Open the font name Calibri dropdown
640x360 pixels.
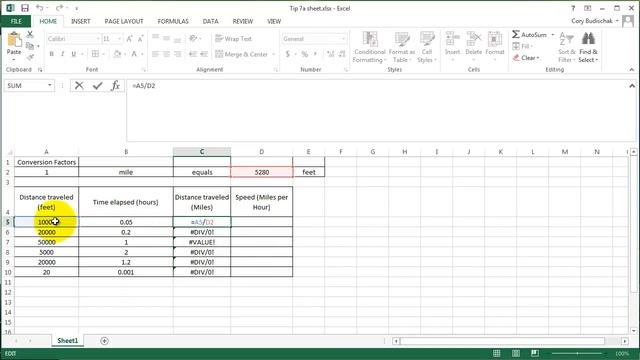coord(98,39)
